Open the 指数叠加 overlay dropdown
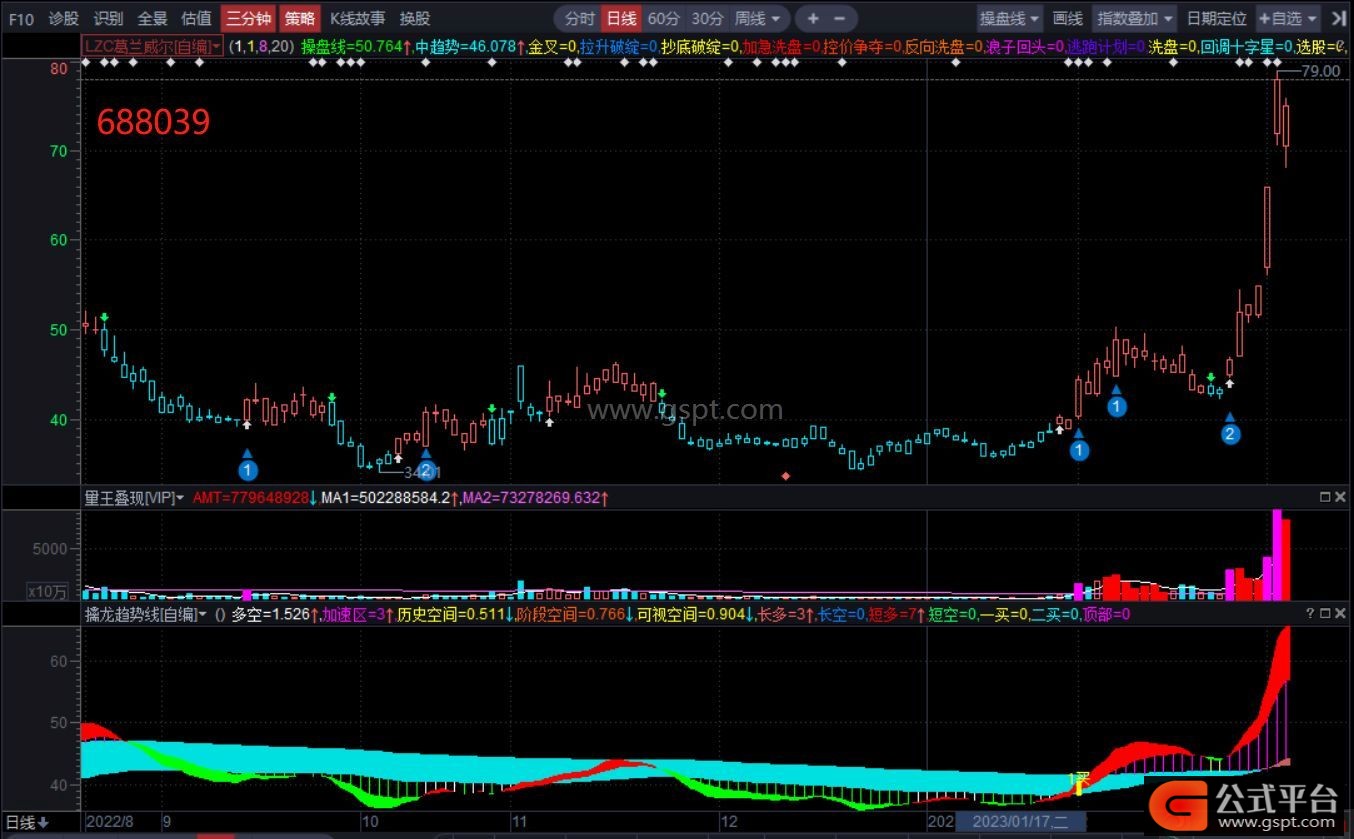This screenshot has width=1354, height=839. click(x=1135, y=18)
